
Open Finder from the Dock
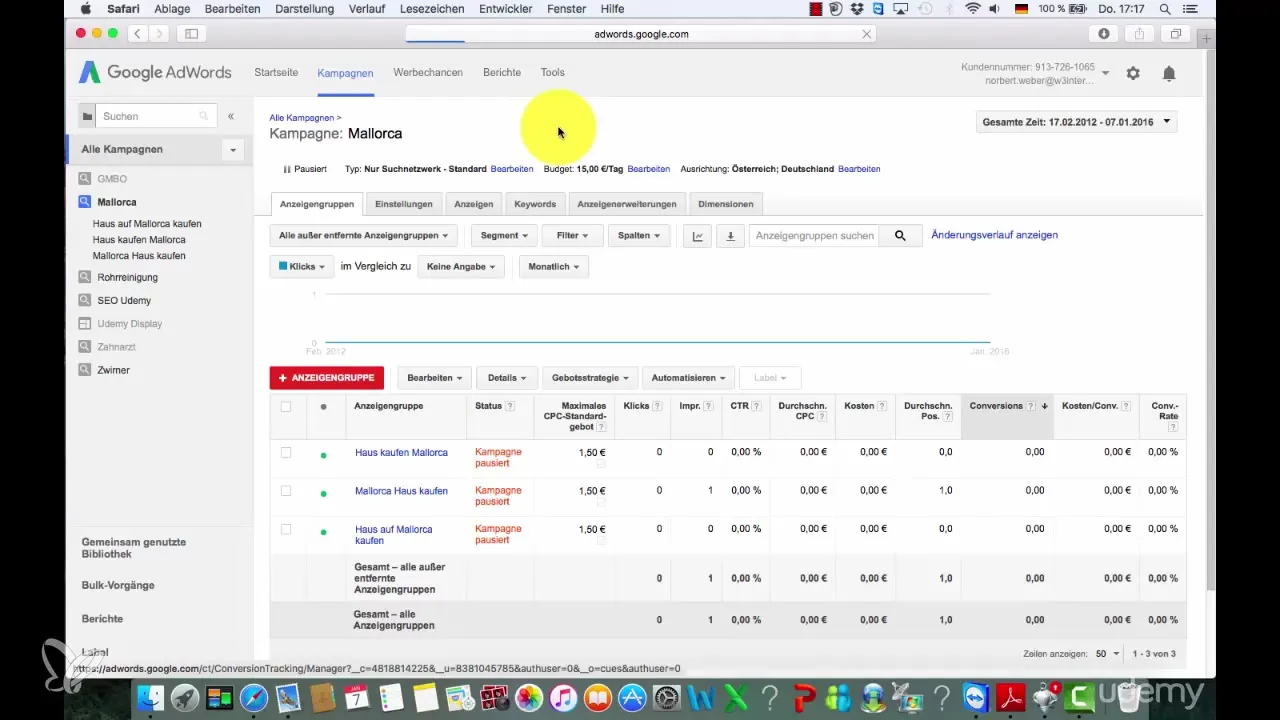click(150, 697)
